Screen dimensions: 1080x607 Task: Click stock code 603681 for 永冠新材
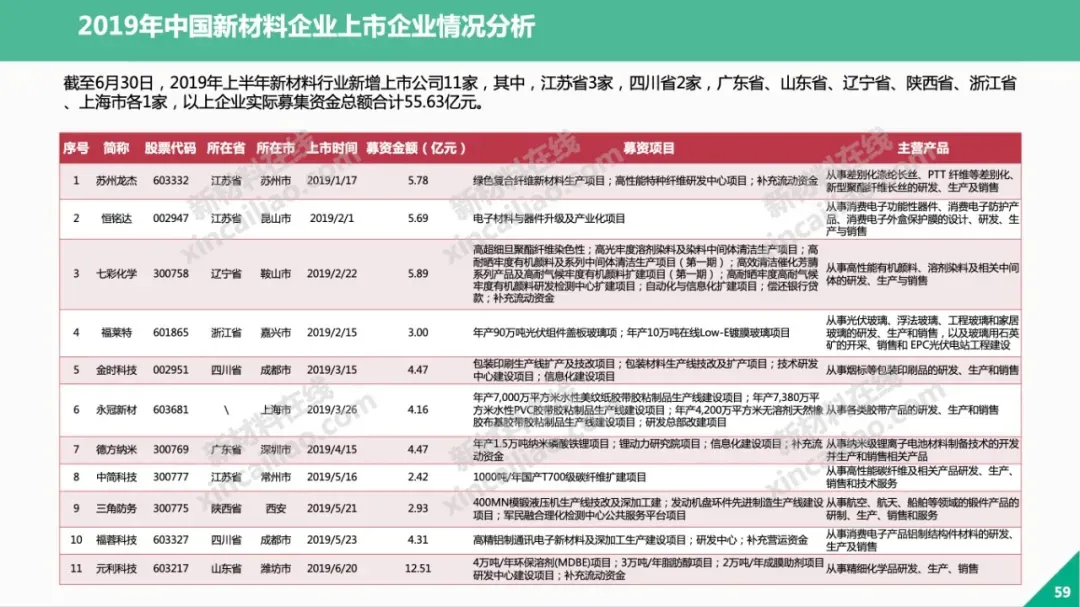tap(170, 410)
